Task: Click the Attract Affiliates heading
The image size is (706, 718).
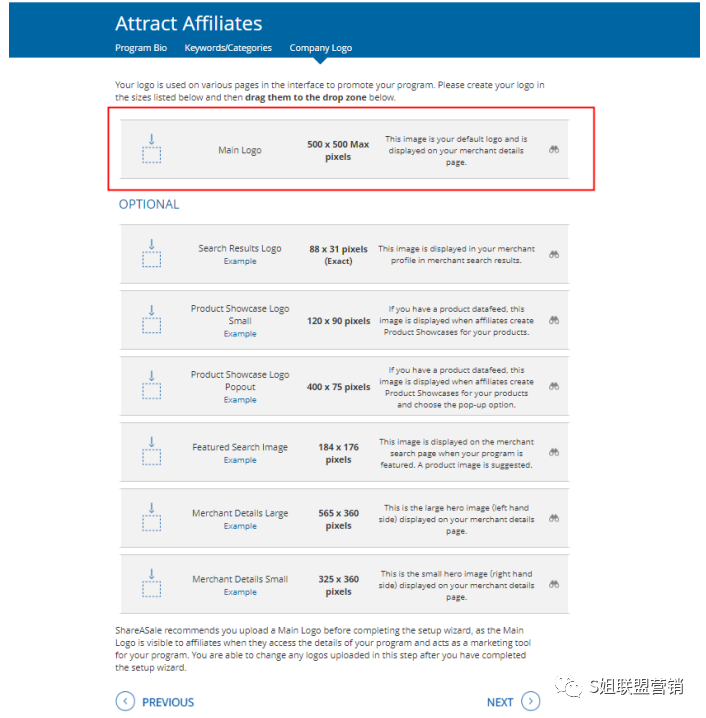Action: [189, 23]
